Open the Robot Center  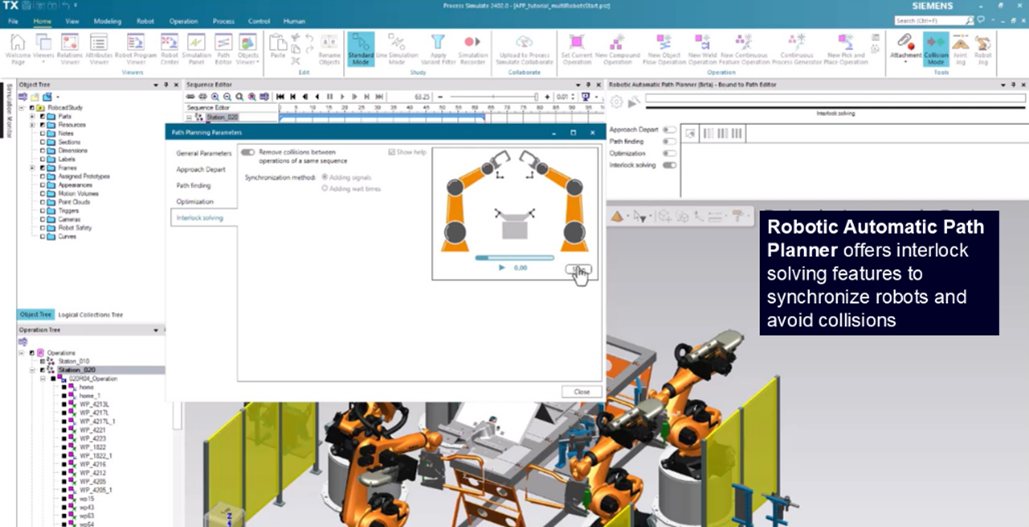[x=170, y=49]
